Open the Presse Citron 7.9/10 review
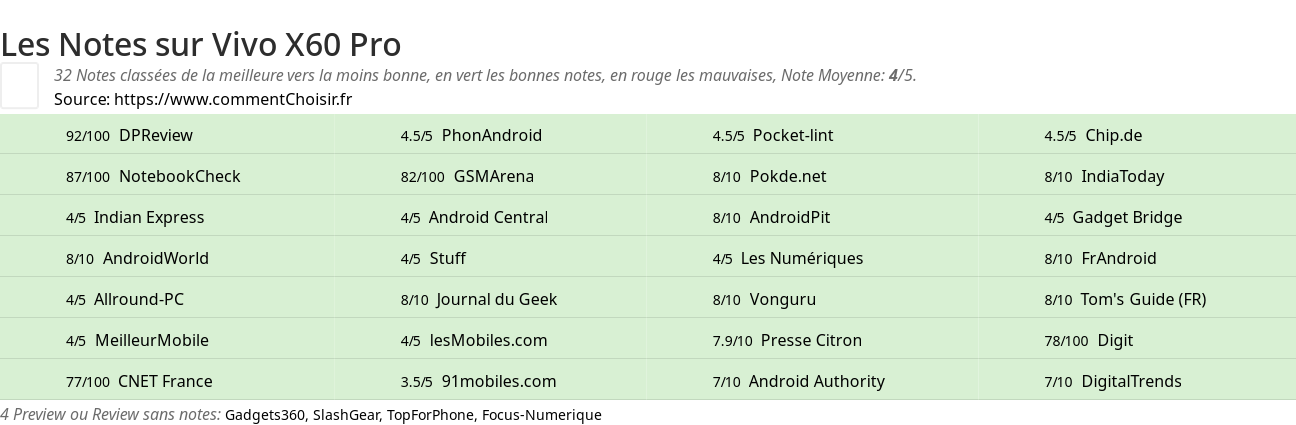The image size is (1296, 425). pyautogui.click(x=787, y=340)
